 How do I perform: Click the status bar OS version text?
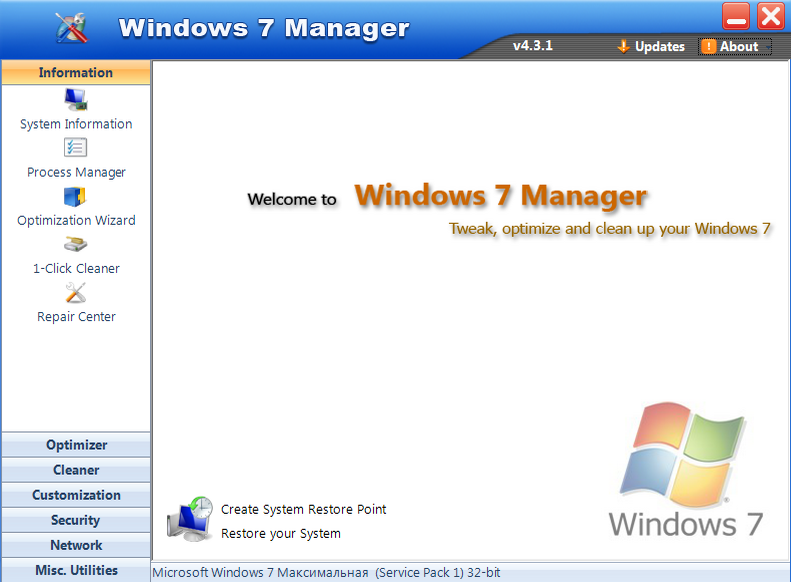[x=326, y=572]
